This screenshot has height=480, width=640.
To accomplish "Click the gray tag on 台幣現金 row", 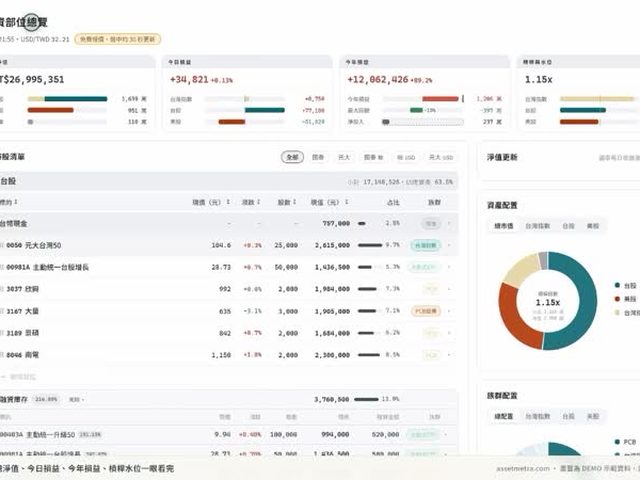I will [431, 223].
